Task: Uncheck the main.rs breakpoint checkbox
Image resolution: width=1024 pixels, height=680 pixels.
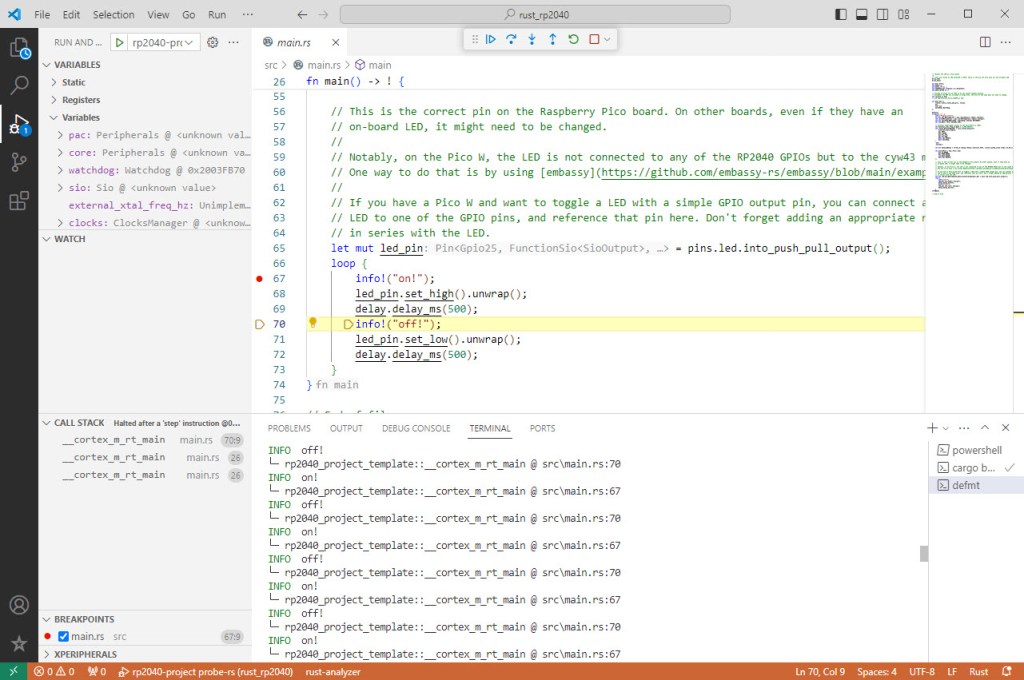Action: pyautogui.click(x=63, y=636)
